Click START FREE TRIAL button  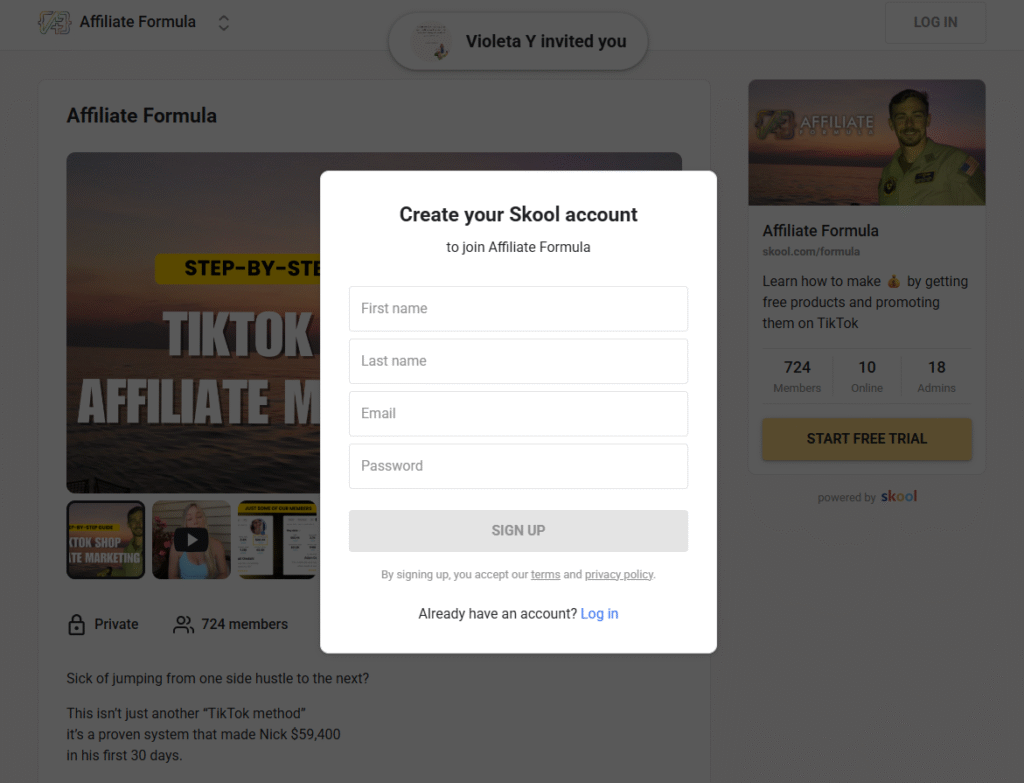867,439
